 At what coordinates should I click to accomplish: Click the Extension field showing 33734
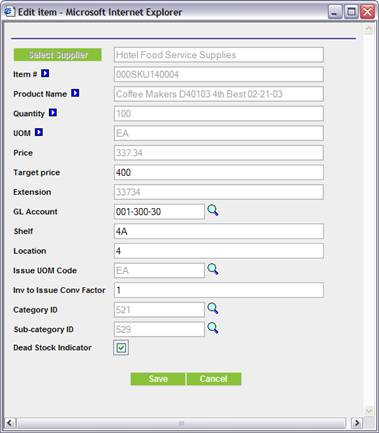(x=219, y=192)
